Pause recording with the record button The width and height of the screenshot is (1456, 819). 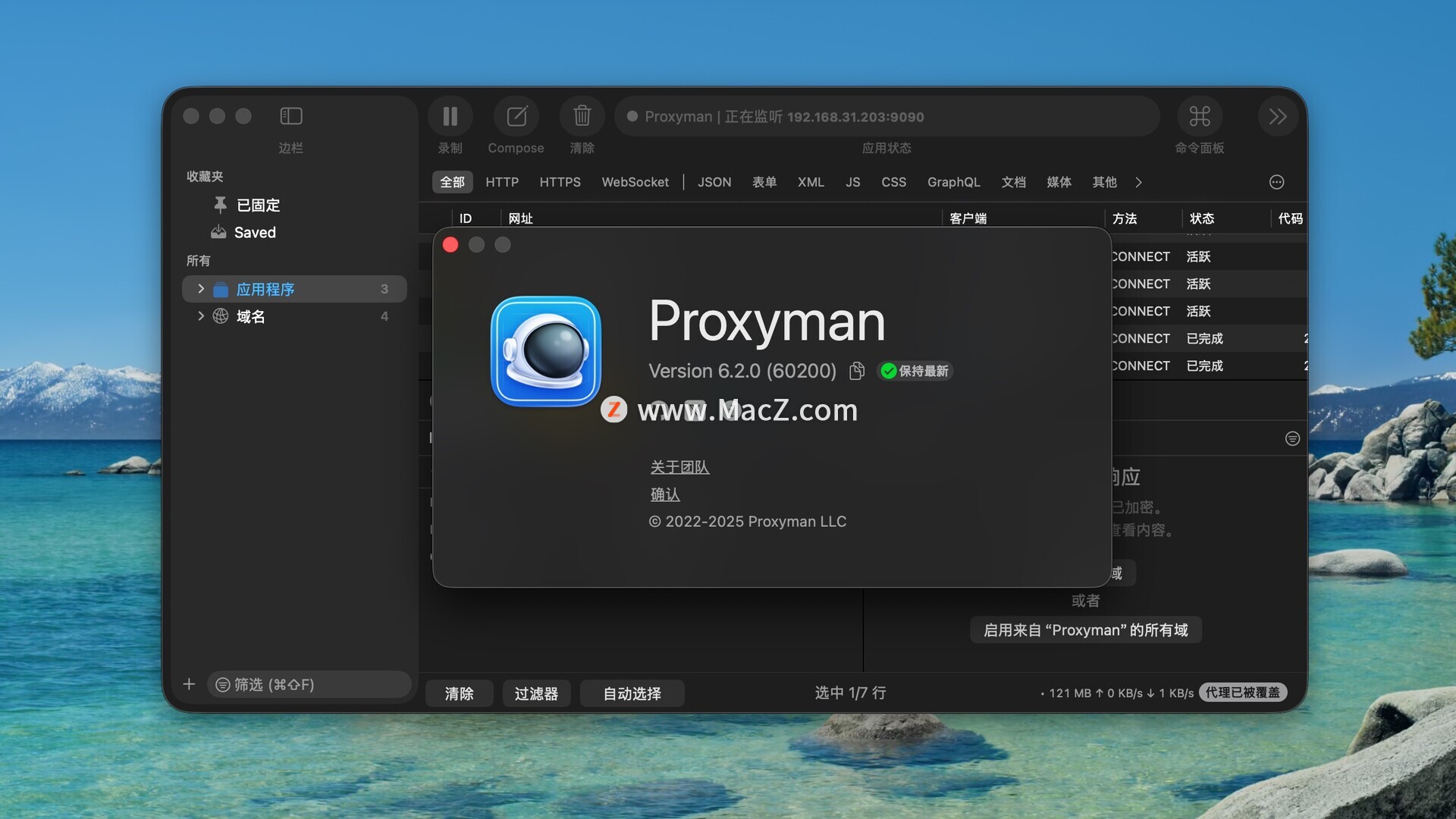point(450,116)
